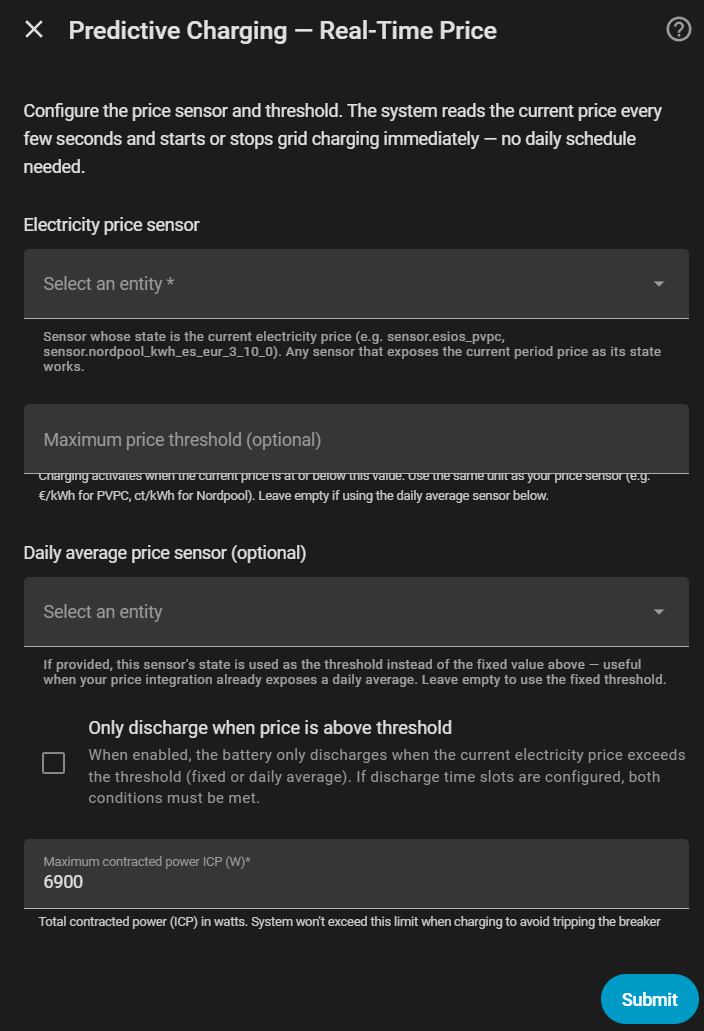
Task: Expand the Daily average price sensor arrow
Action: 658,612
